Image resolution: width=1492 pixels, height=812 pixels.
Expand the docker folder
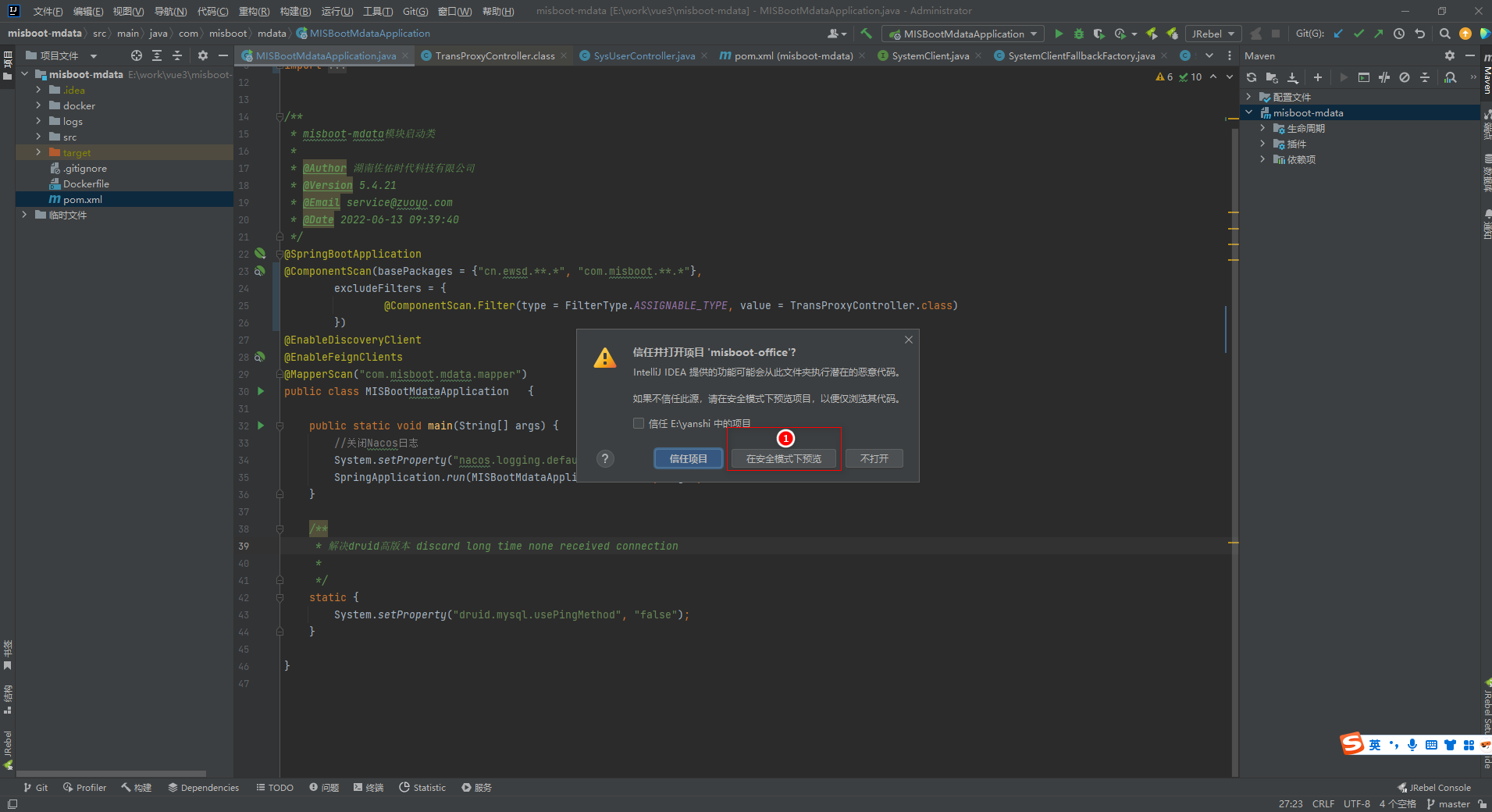tap(38, 105)
